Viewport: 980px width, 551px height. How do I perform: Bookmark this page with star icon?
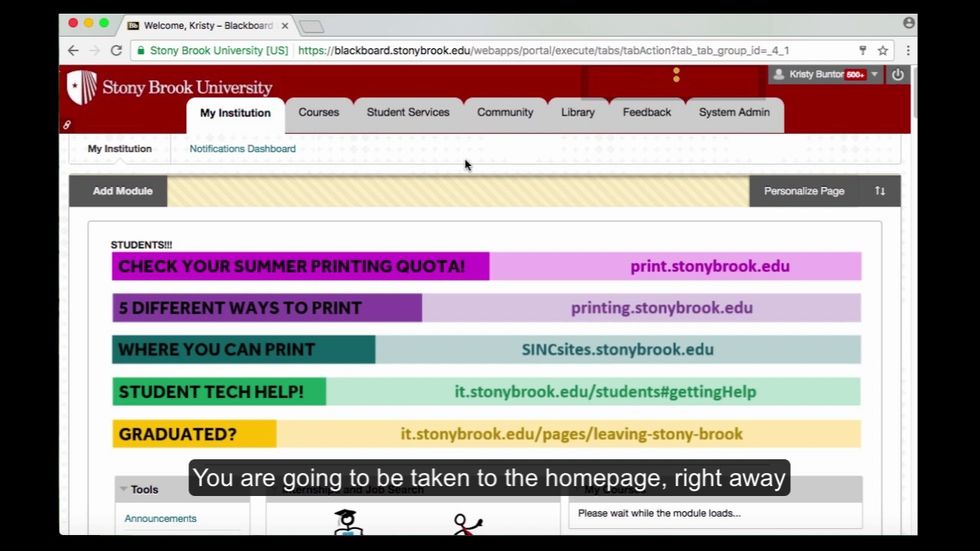coord(883,50)
